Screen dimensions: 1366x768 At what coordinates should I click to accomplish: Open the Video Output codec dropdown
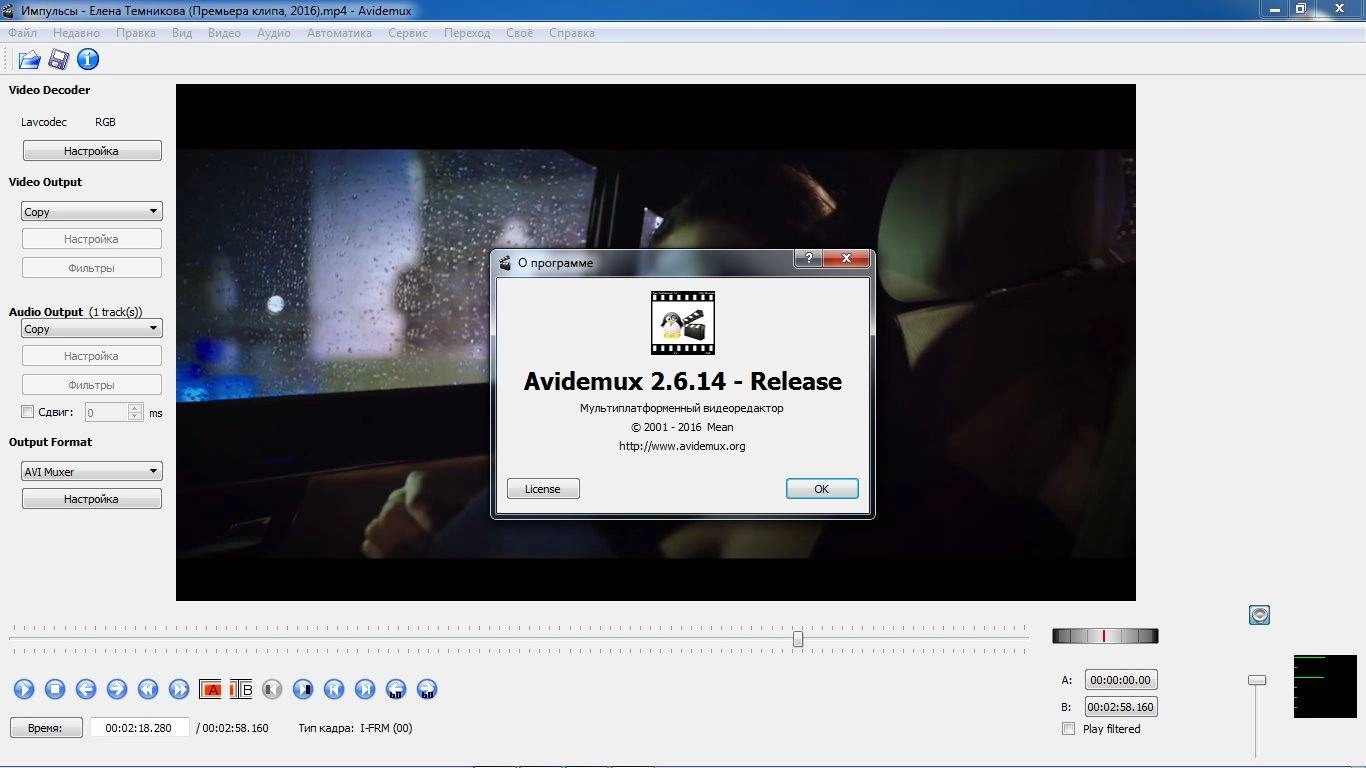pos(92,212)
